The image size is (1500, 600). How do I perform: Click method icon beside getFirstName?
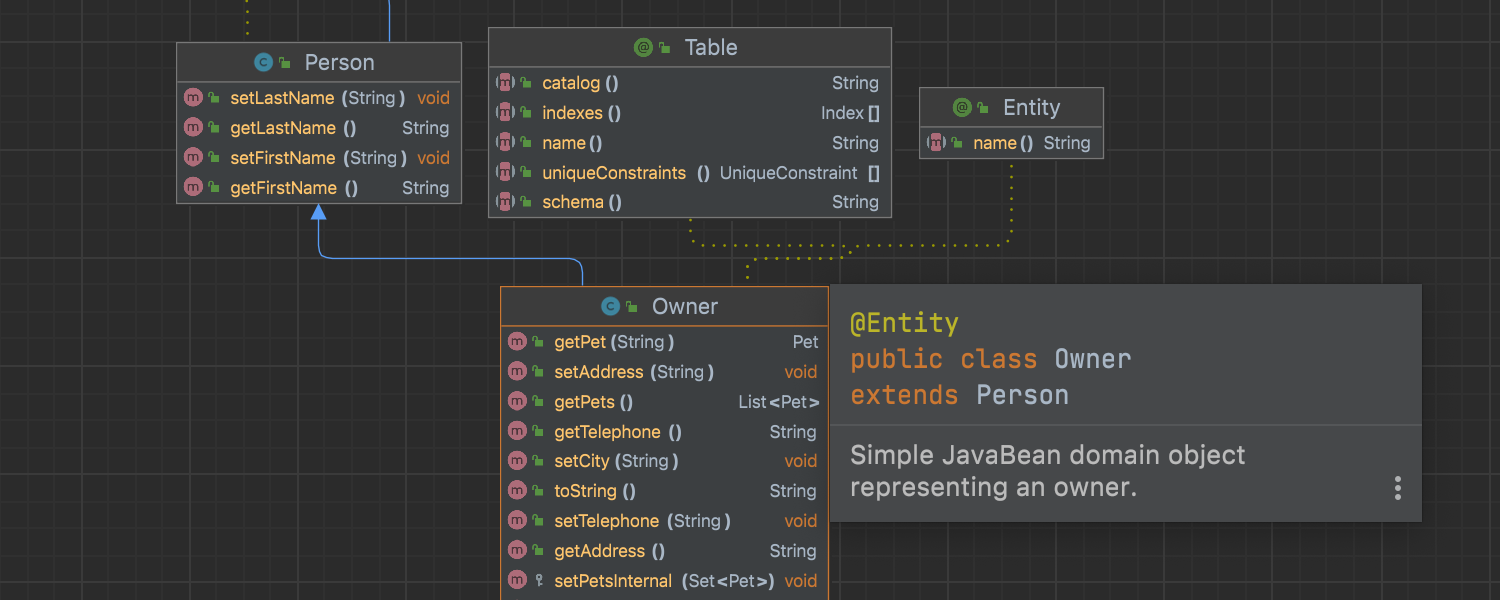point(194,187)
